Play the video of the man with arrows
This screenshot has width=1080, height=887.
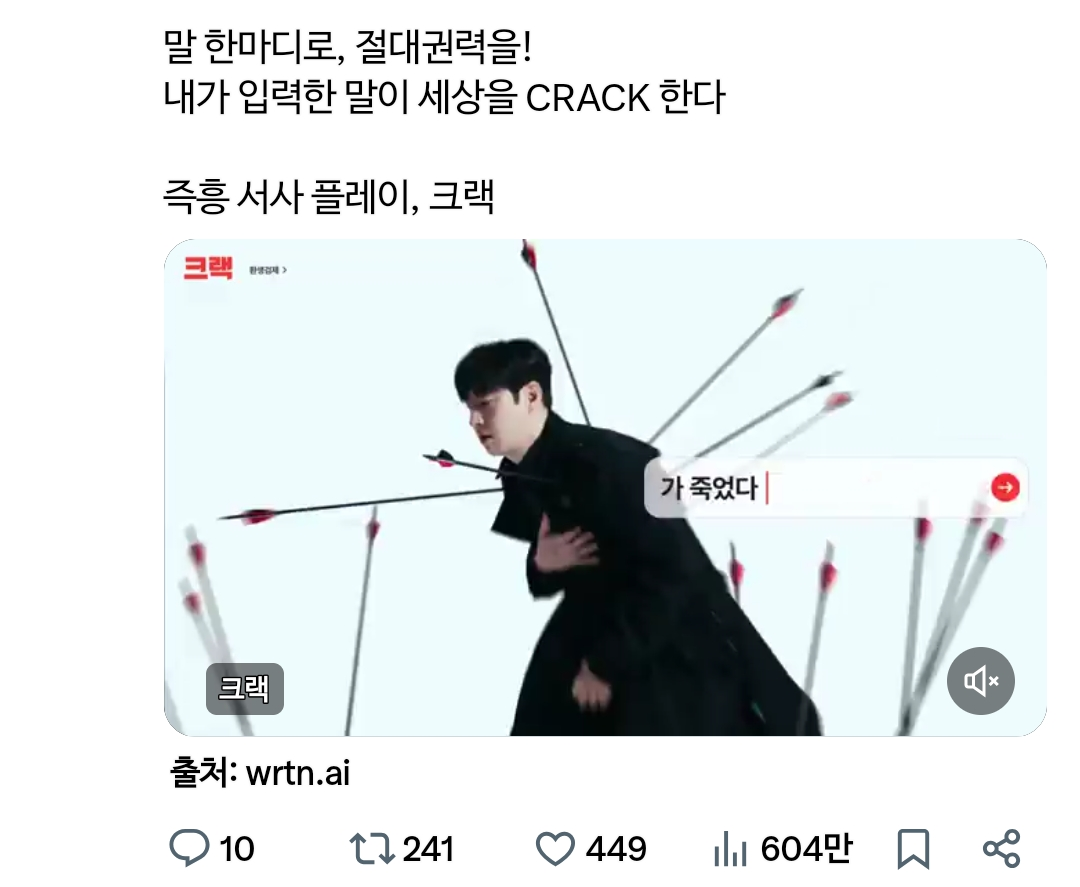(x=605, y=488)
